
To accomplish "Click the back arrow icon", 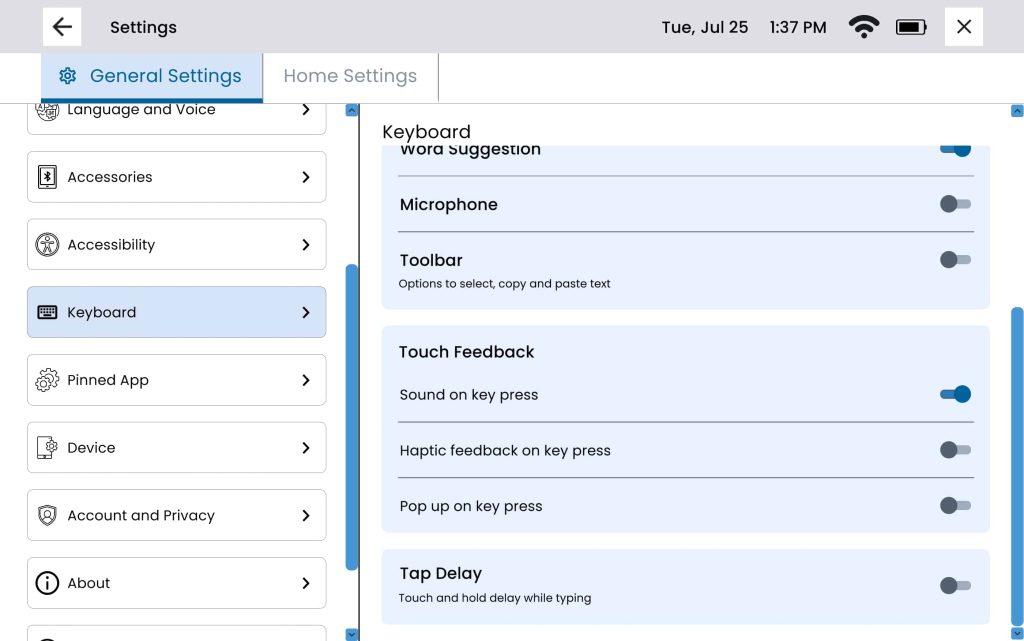I will 62,27.
